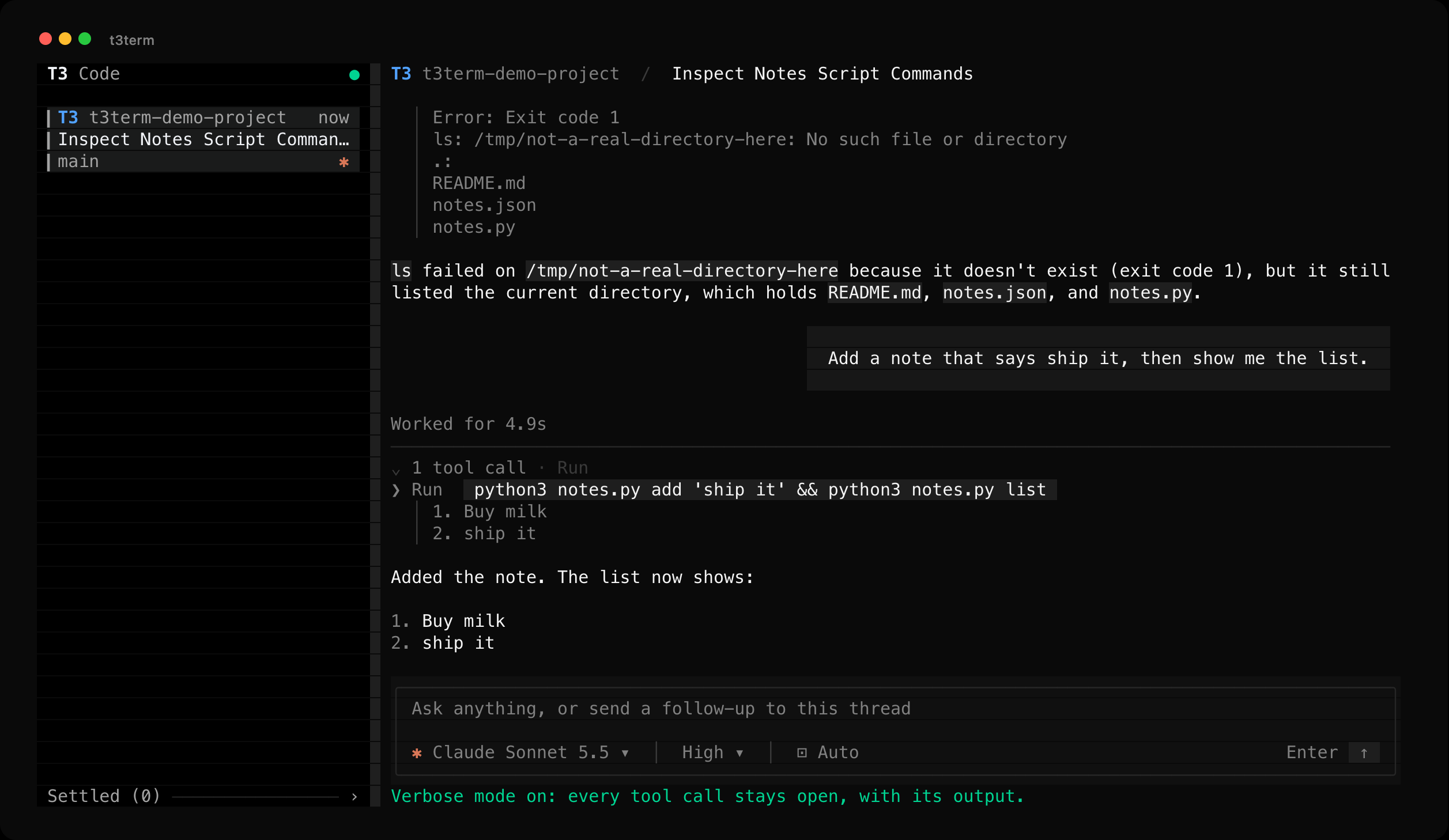Click the 'Worked for 4.9s' label
The width and height of the screenshot is (1449, 840).
469,424
